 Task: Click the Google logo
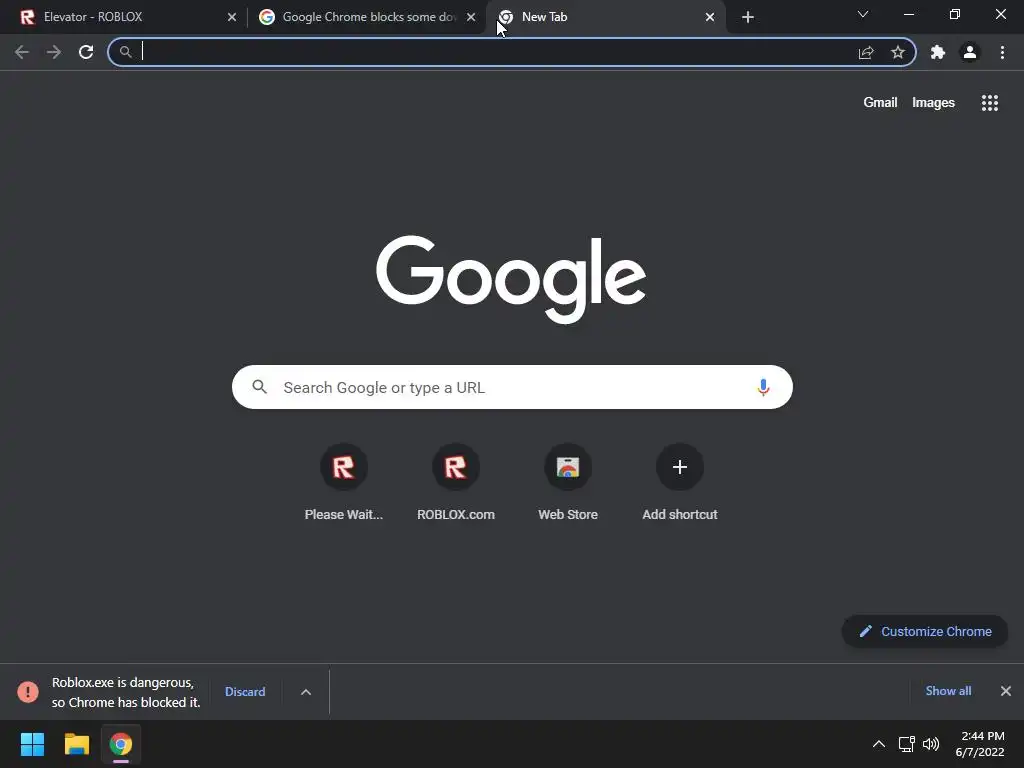pos(511,279)
